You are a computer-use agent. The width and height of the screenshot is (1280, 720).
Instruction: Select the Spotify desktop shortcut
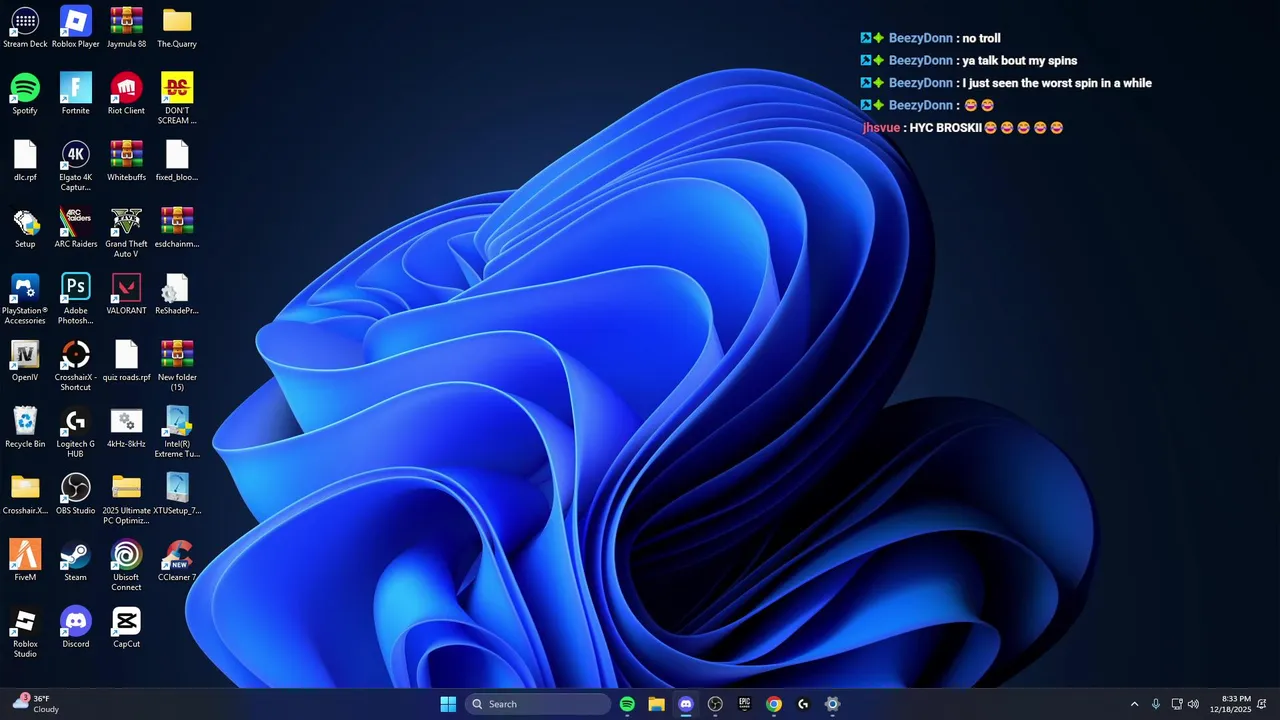pyautogui.click(x=25, y=94)
